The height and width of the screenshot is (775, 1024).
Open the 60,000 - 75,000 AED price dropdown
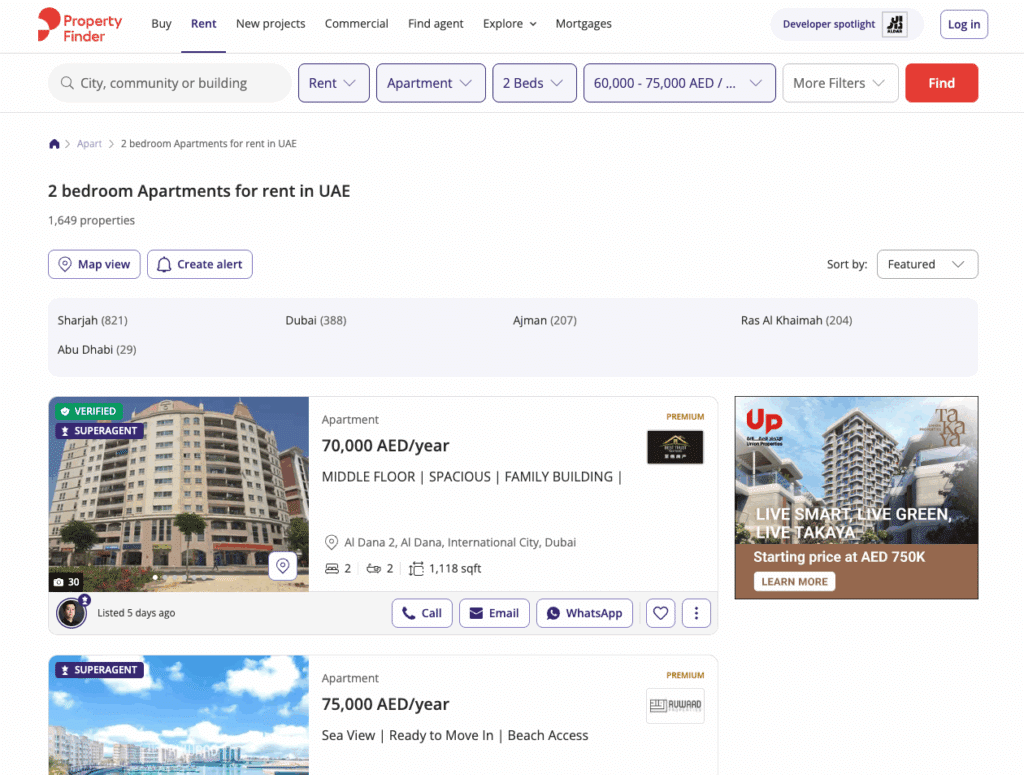[x=679, y=83]
